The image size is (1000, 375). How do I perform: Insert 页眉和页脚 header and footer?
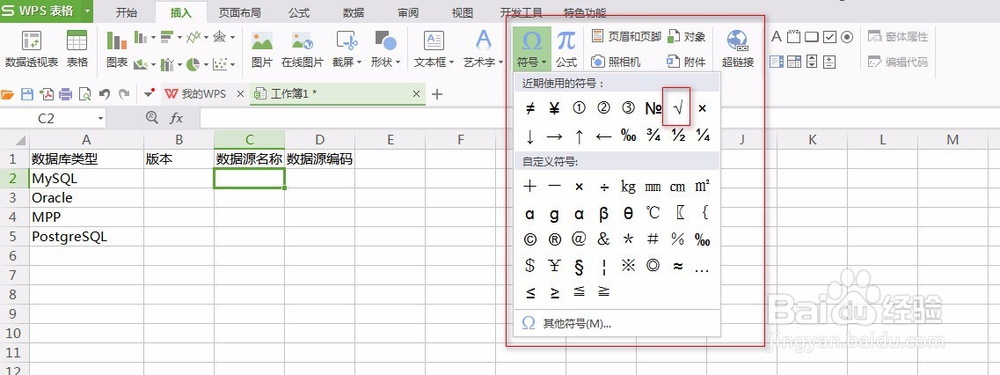click(626, 36)
